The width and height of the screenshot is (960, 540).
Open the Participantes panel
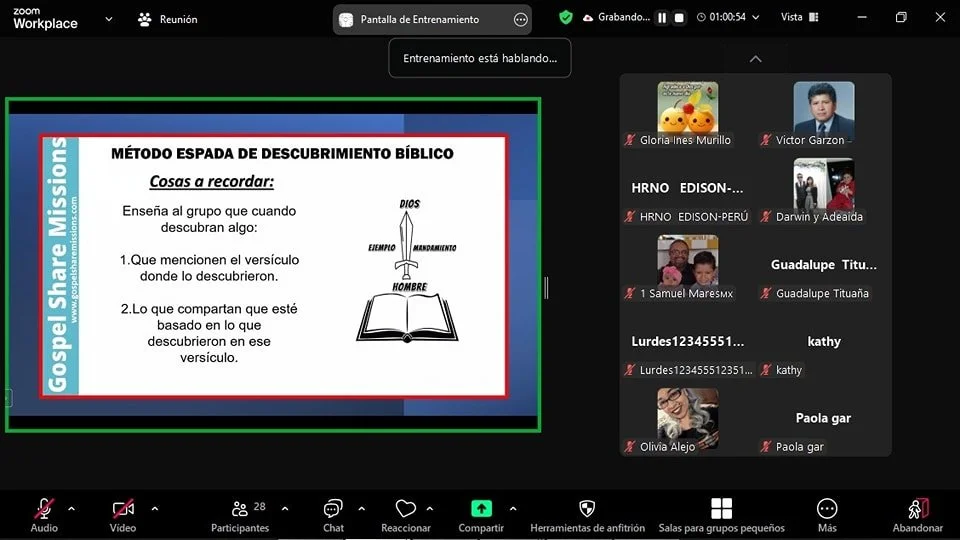[x=240, y=516]
